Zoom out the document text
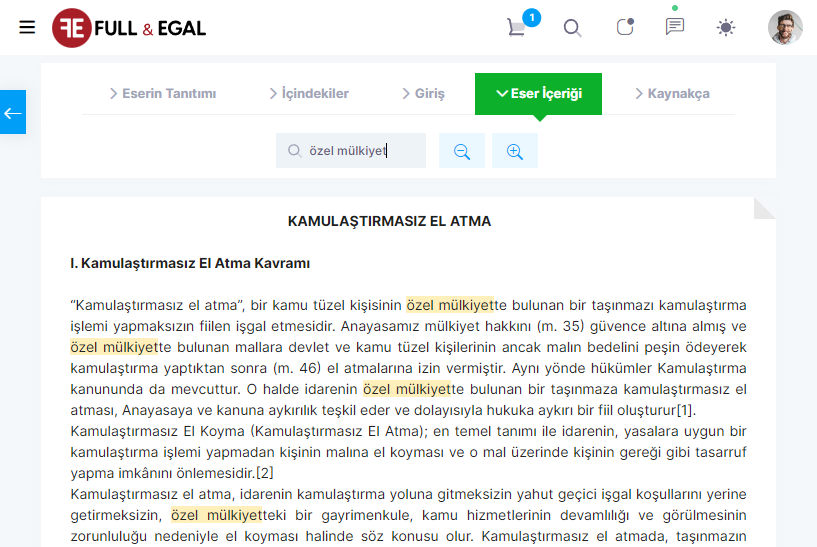The width and height of the screenshot is (817, 547). (462, 151)
